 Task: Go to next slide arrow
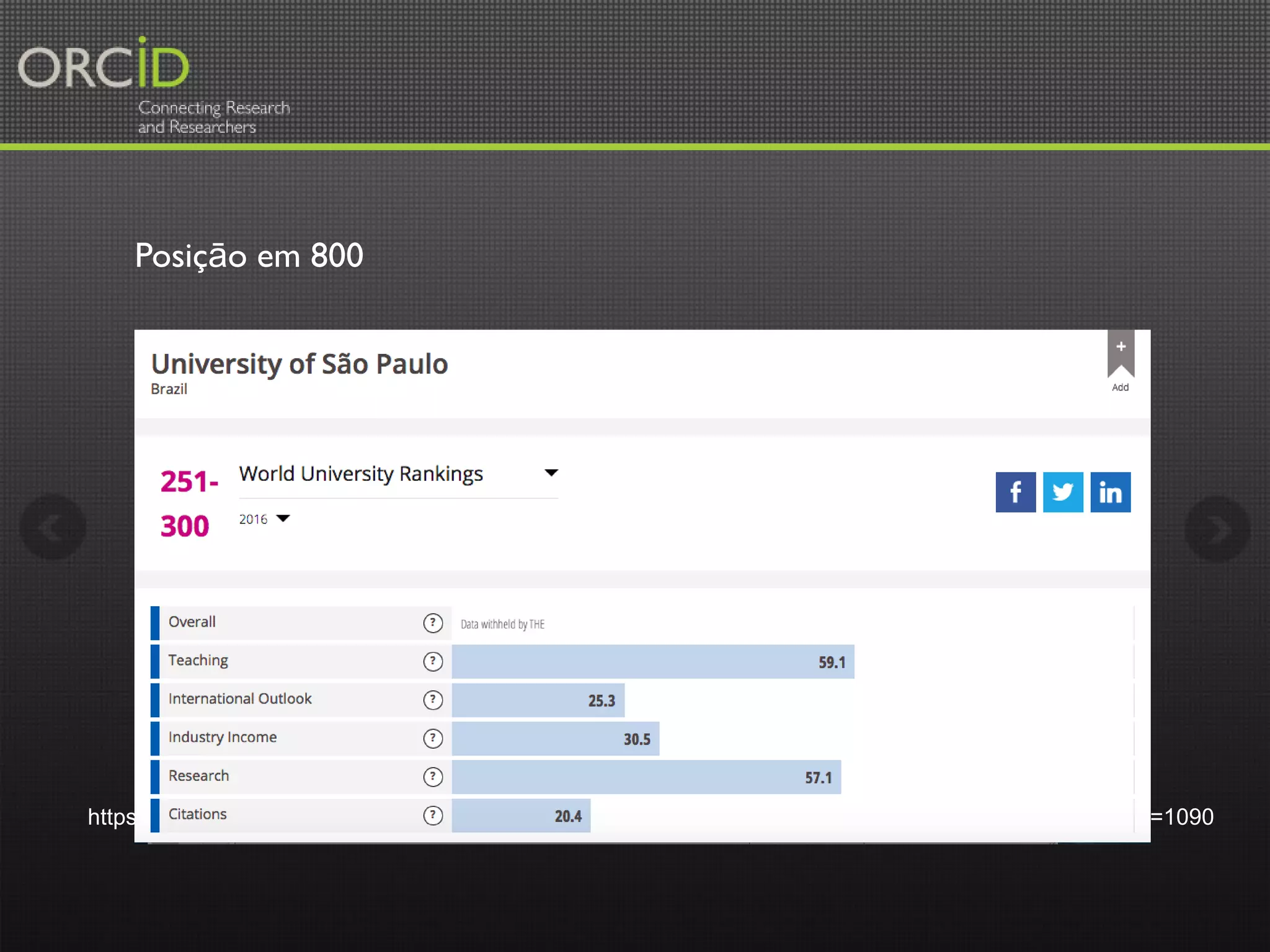tap(1217, 529)
